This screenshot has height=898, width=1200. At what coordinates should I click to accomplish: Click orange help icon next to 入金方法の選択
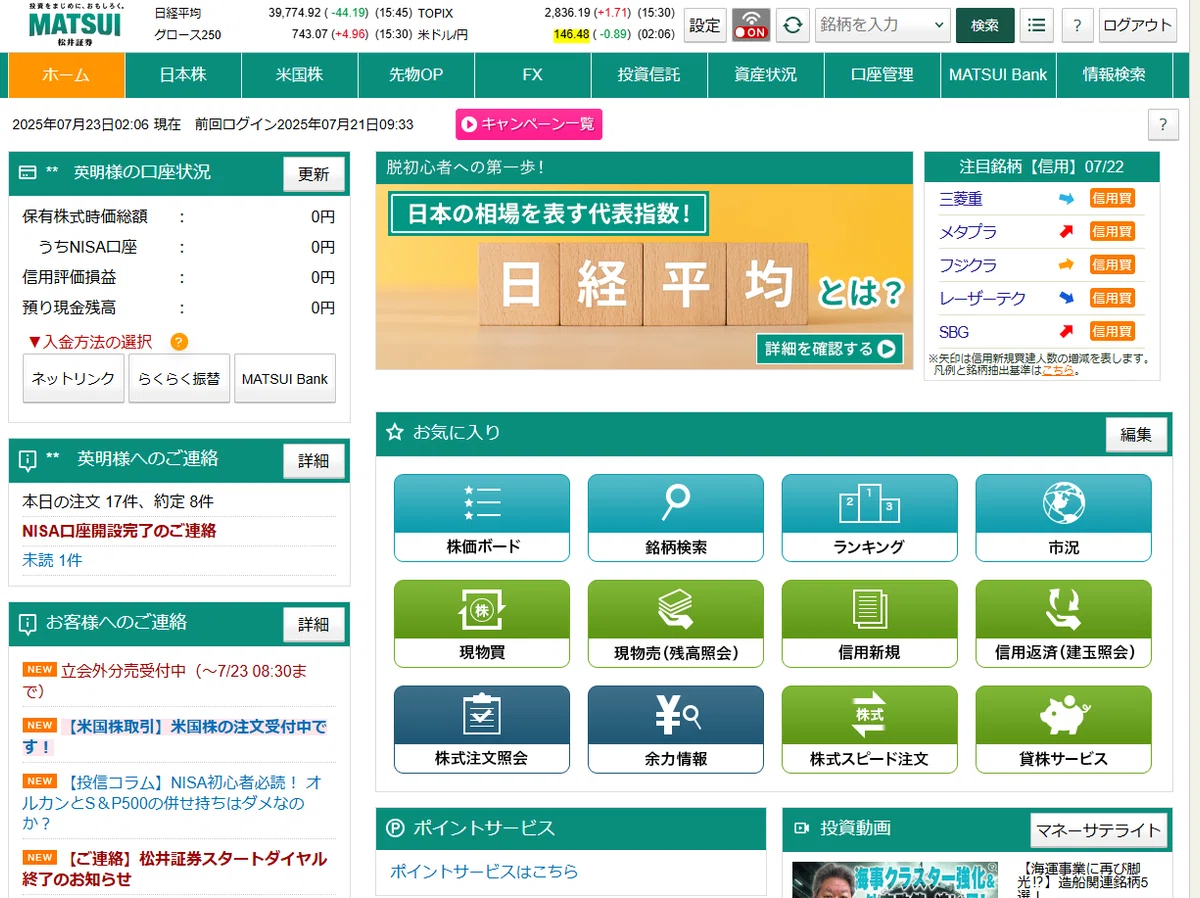pos(179,342)
